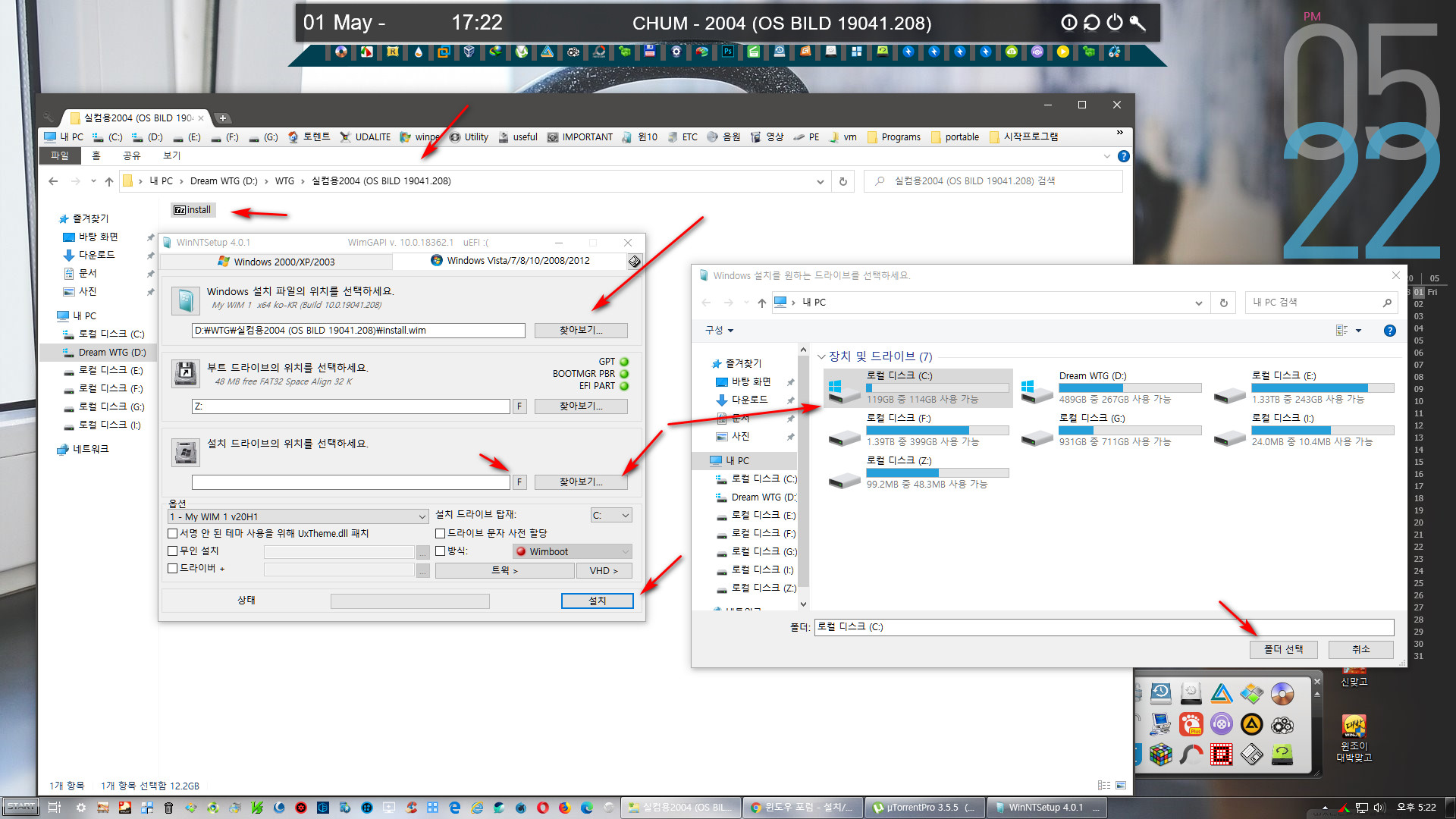Click the install drive disk icon in WinNTSetup
This screenshot has width=1456, height=819.
tap(185, 452)
